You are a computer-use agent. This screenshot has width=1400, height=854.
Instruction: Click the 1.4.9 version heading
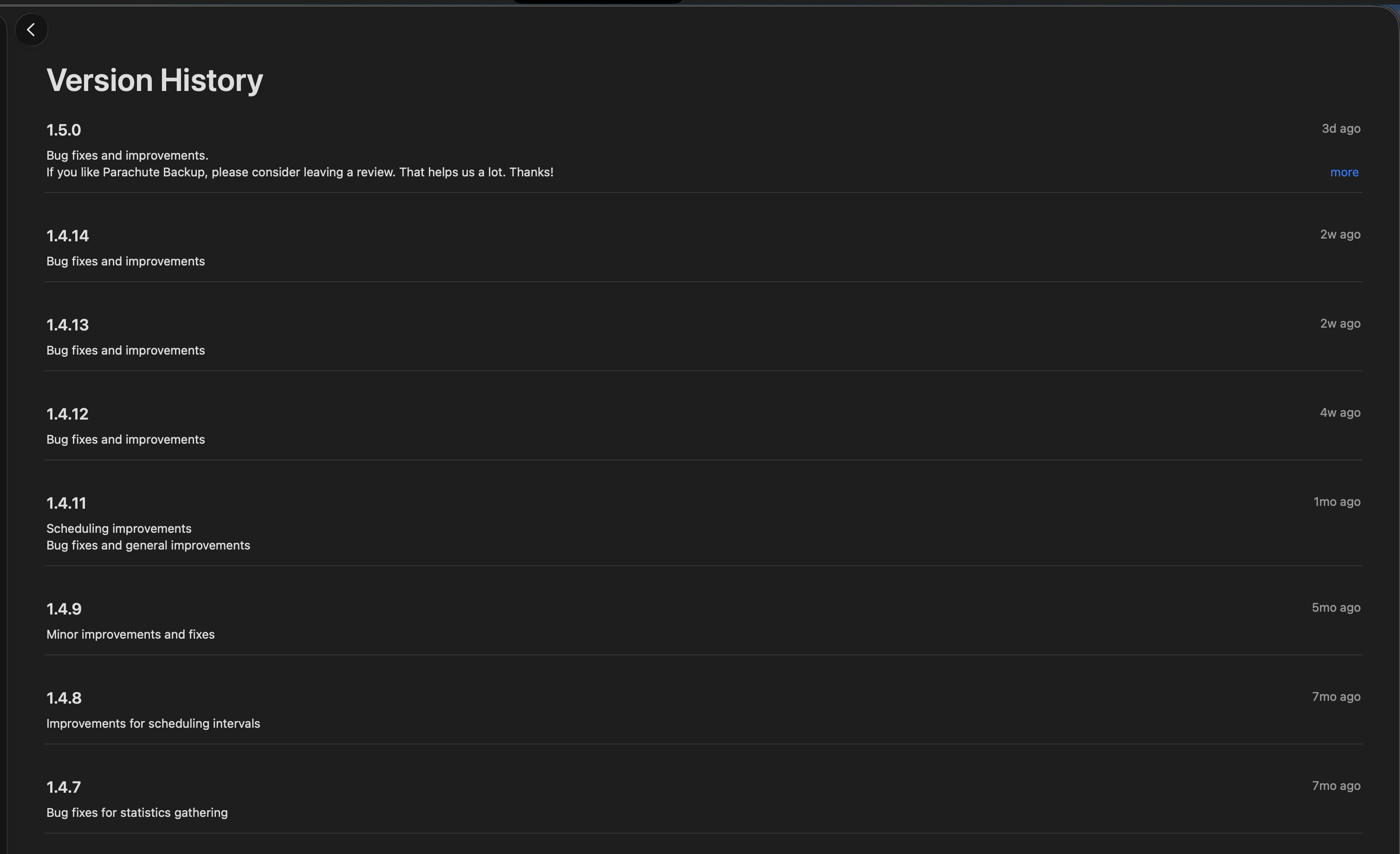[x=64, y=609]
